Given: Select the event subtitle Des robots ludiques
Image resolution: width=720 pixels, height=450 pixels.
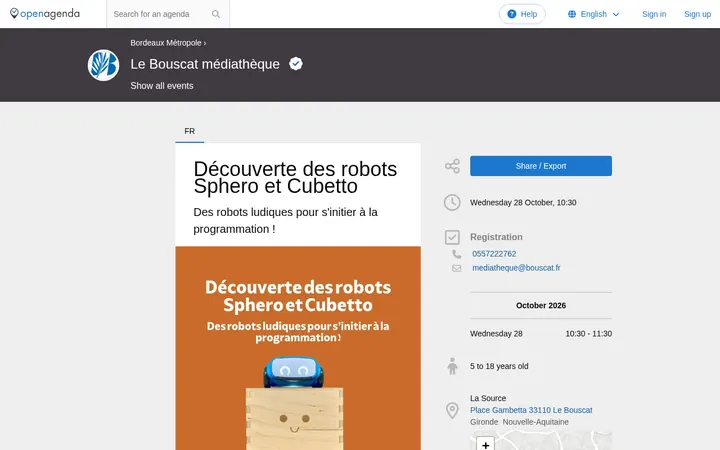Looking at the screenshot, I should 285,220.
